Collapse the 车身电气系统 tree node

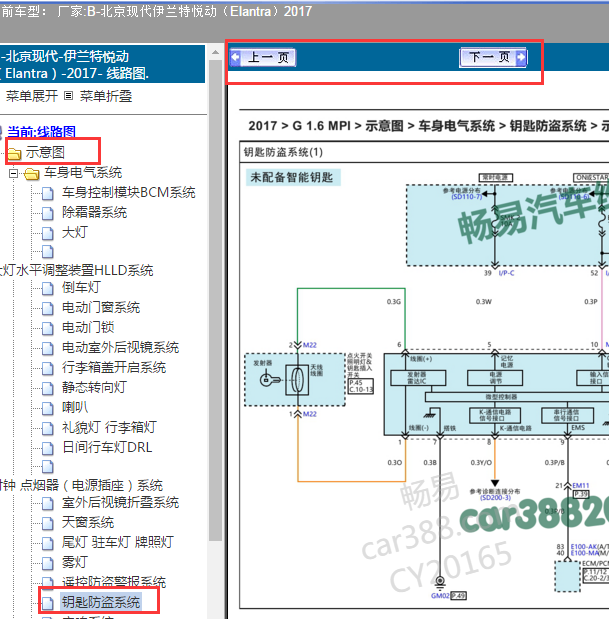13,173
